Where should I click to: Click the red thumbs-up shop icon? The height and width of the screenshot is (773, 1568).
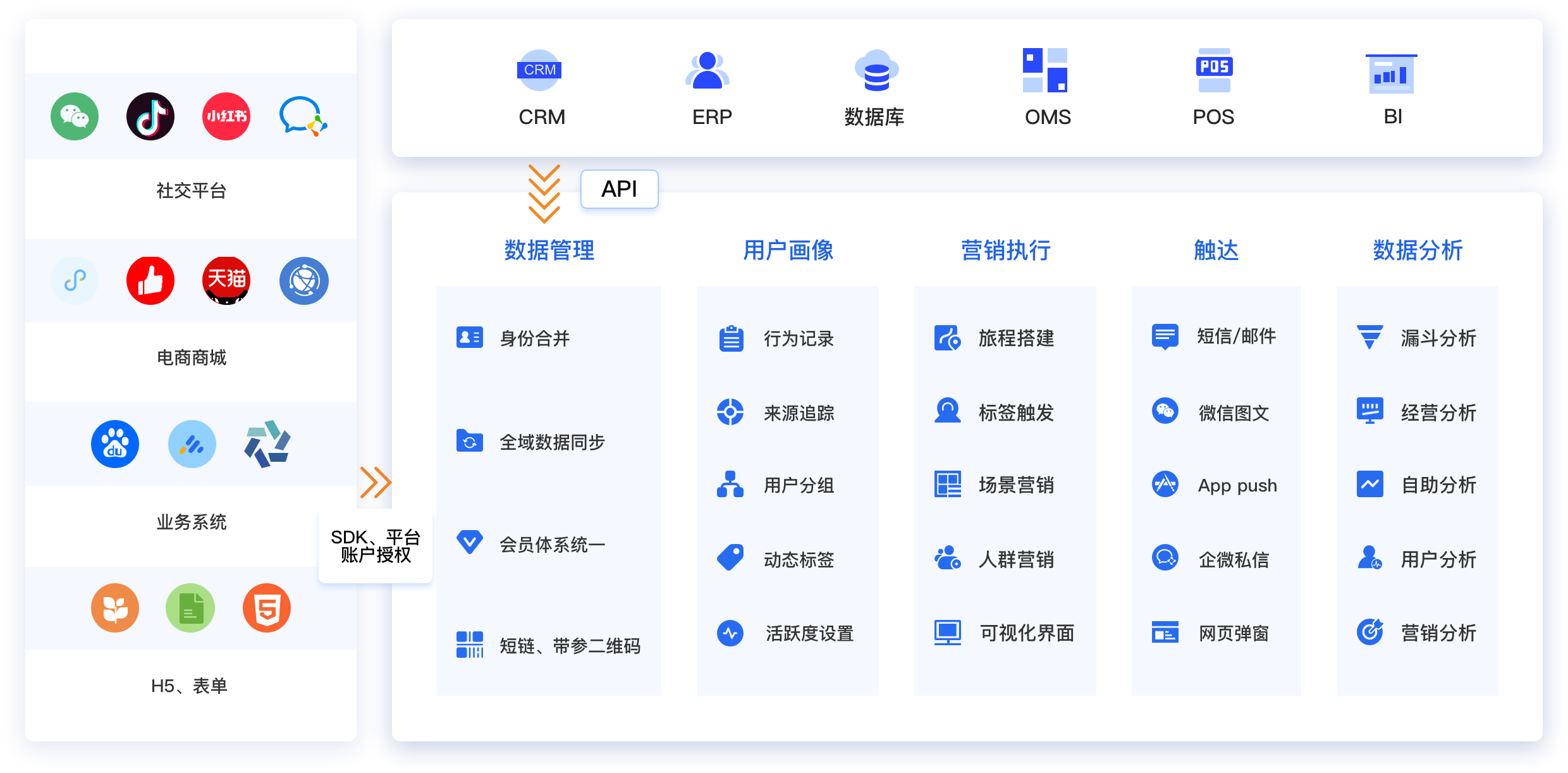(150, 281)
